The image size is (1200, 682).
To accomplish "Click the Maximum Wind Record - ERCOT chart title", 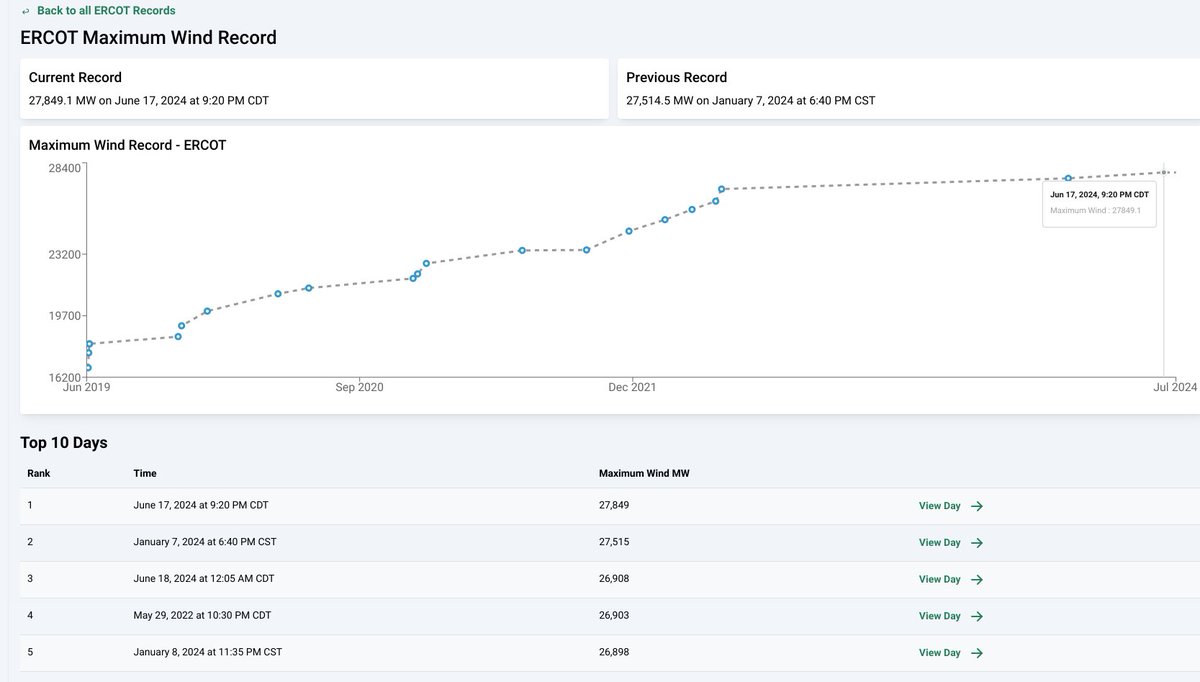I will coord(128,145).
